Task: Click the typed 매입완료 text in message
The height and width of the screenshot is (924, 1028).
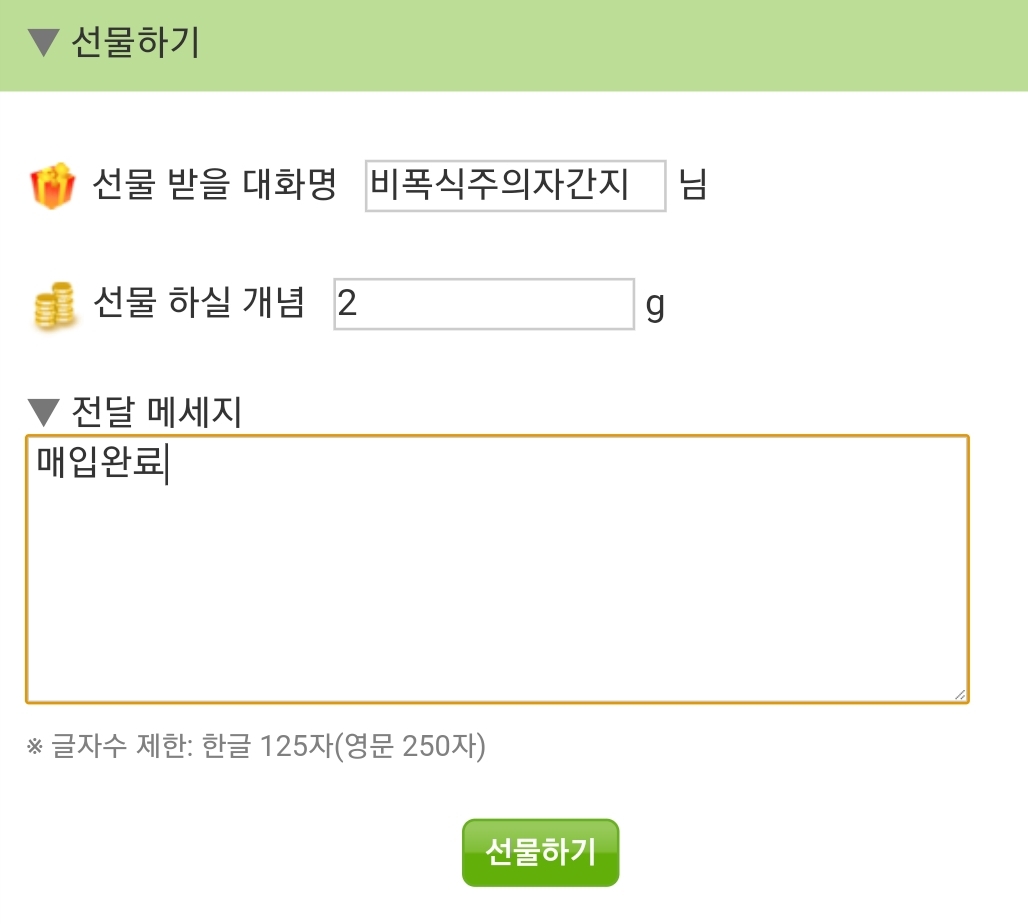Action: (x=100, y=464)
